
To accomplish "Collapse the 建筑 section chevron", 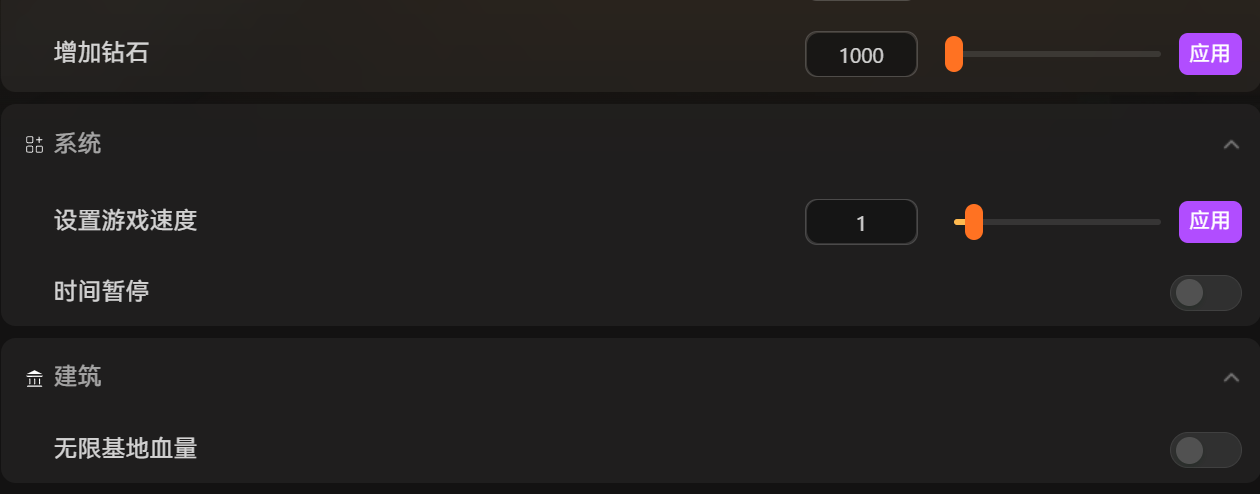I will coord(1231,378).
